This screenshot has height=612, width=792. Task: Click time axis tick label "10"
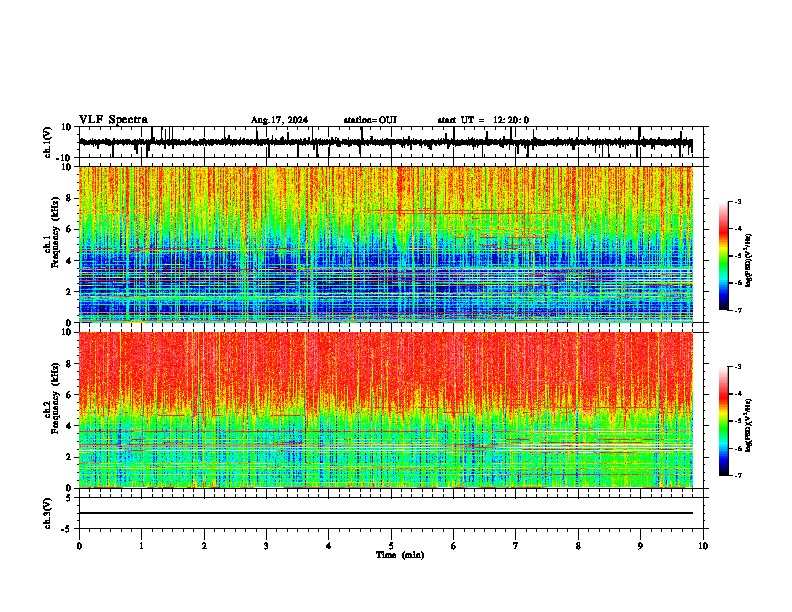[703, 546]
